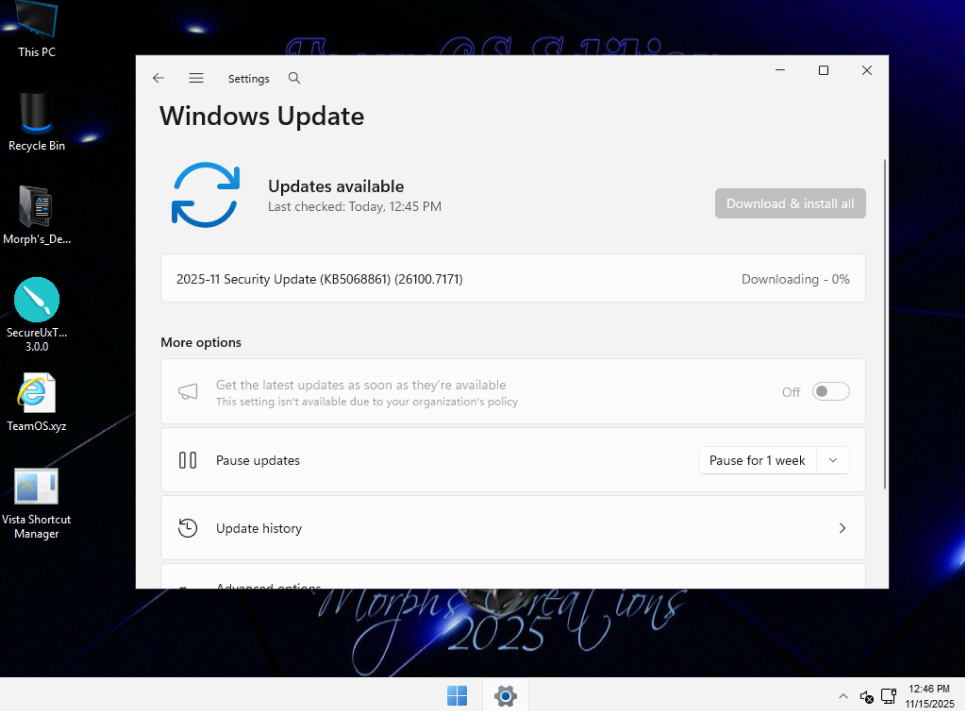
Task: Click the search magnifier icon in Settings
Action: click(294, 78)
